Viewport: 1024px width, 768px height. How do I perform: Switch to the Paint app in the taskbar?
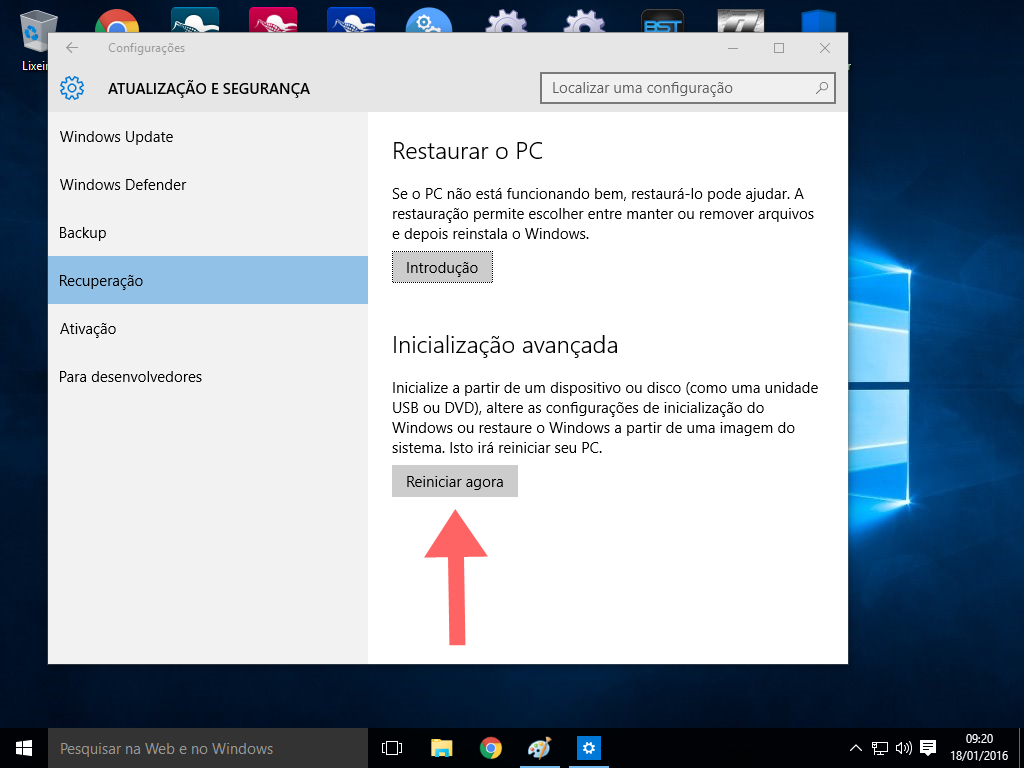539,748
